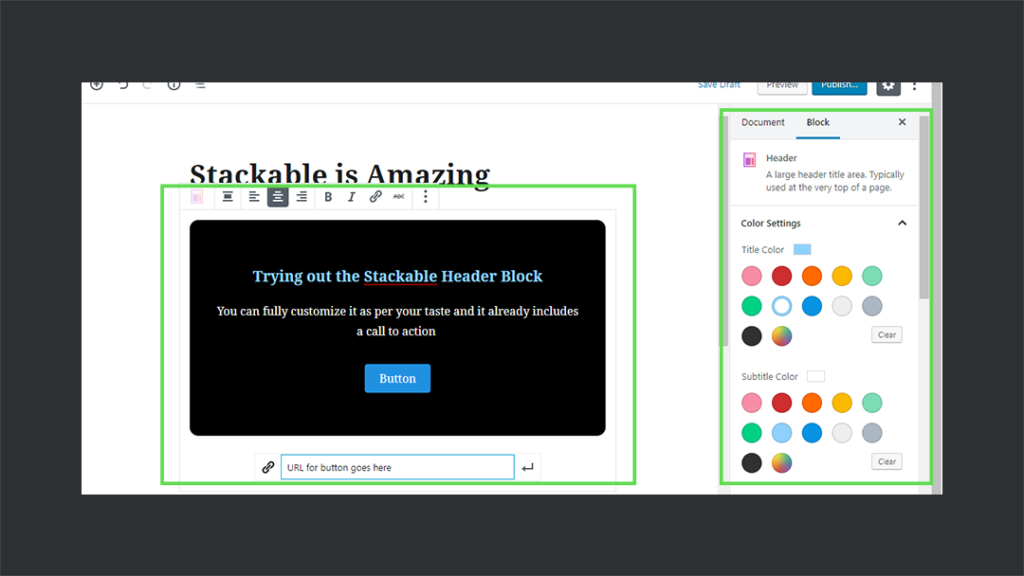The height and width of the screenshot is (576, 1024).
Task: Pick light gray for Subtitle Color
Action: pyautogui.click(x=842, y=433)
